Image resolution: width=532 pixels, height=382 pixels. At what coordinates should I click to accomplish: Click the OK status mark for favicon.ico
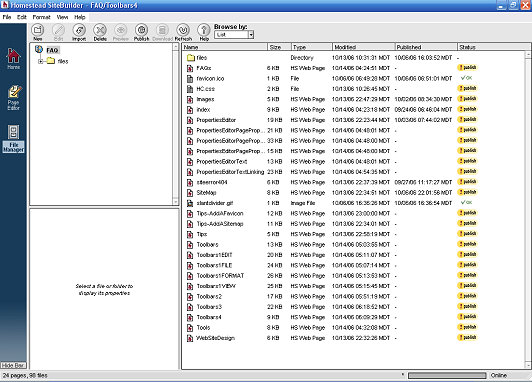(x=466, y=78)
